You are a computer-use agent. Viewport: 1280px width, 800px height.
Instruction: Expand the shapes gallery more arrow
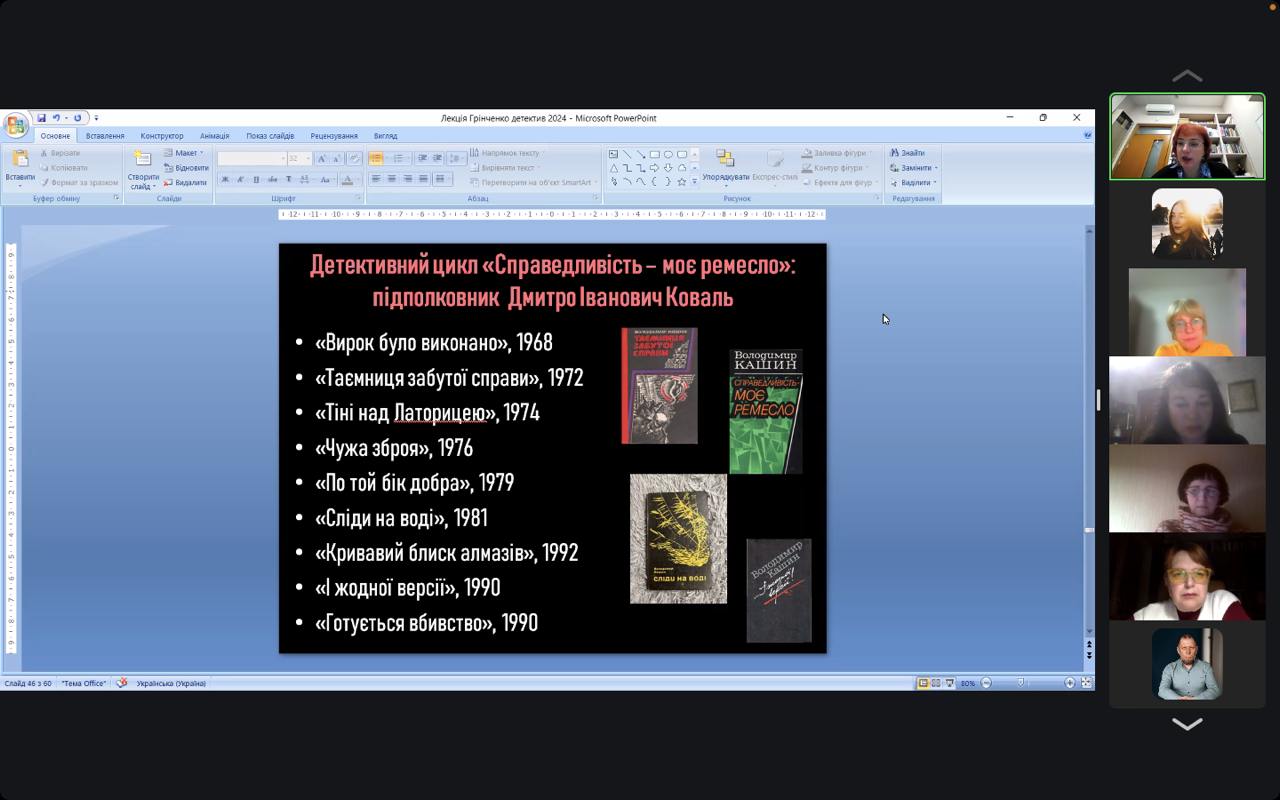[x=695, y=182]
